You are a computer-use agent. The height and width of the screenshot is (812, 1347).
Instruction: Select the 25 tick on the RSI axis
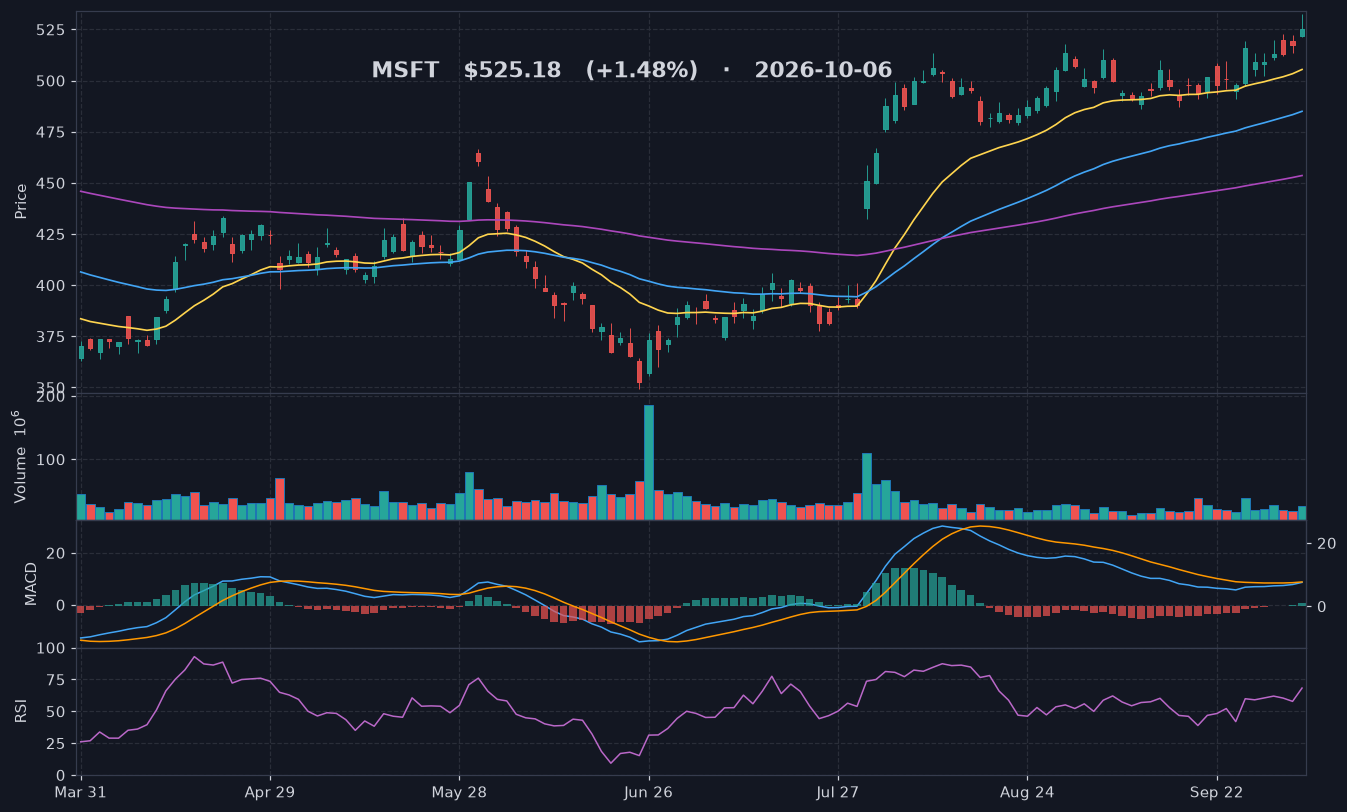coord(56,744)
